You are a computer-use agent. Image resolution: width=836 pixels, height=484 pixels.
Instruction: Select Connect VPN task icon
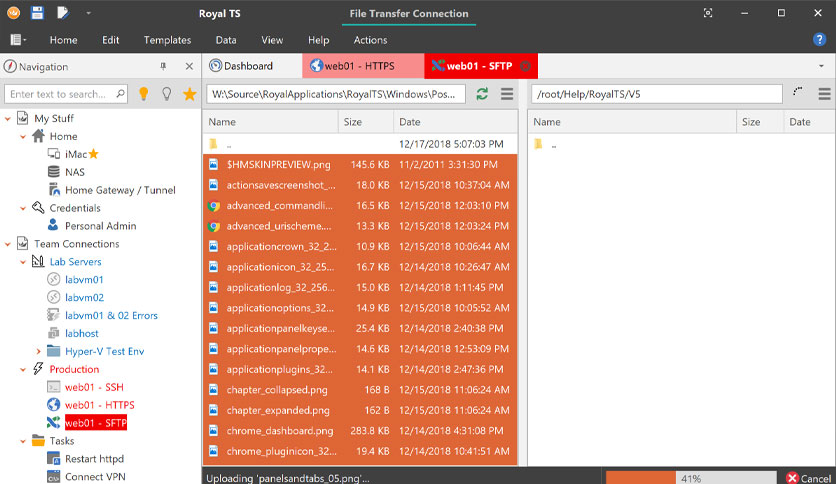pos(53,477)
